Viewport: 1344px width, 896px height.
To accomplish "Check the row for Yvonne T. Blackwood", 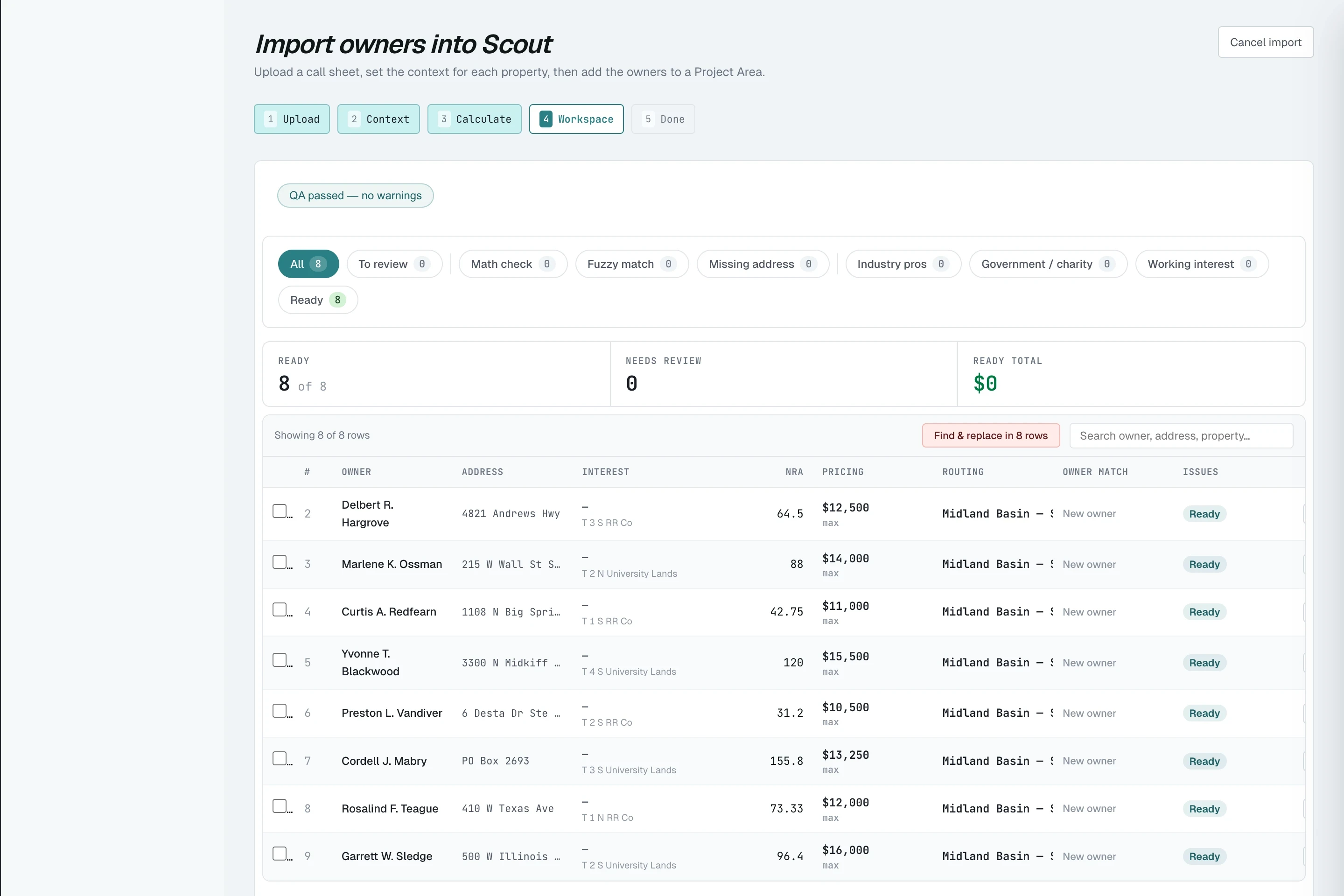I will point(280,660).
